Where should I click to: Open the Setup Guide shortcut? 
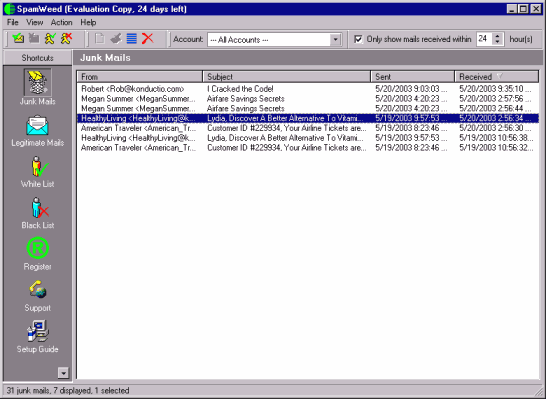38,337
